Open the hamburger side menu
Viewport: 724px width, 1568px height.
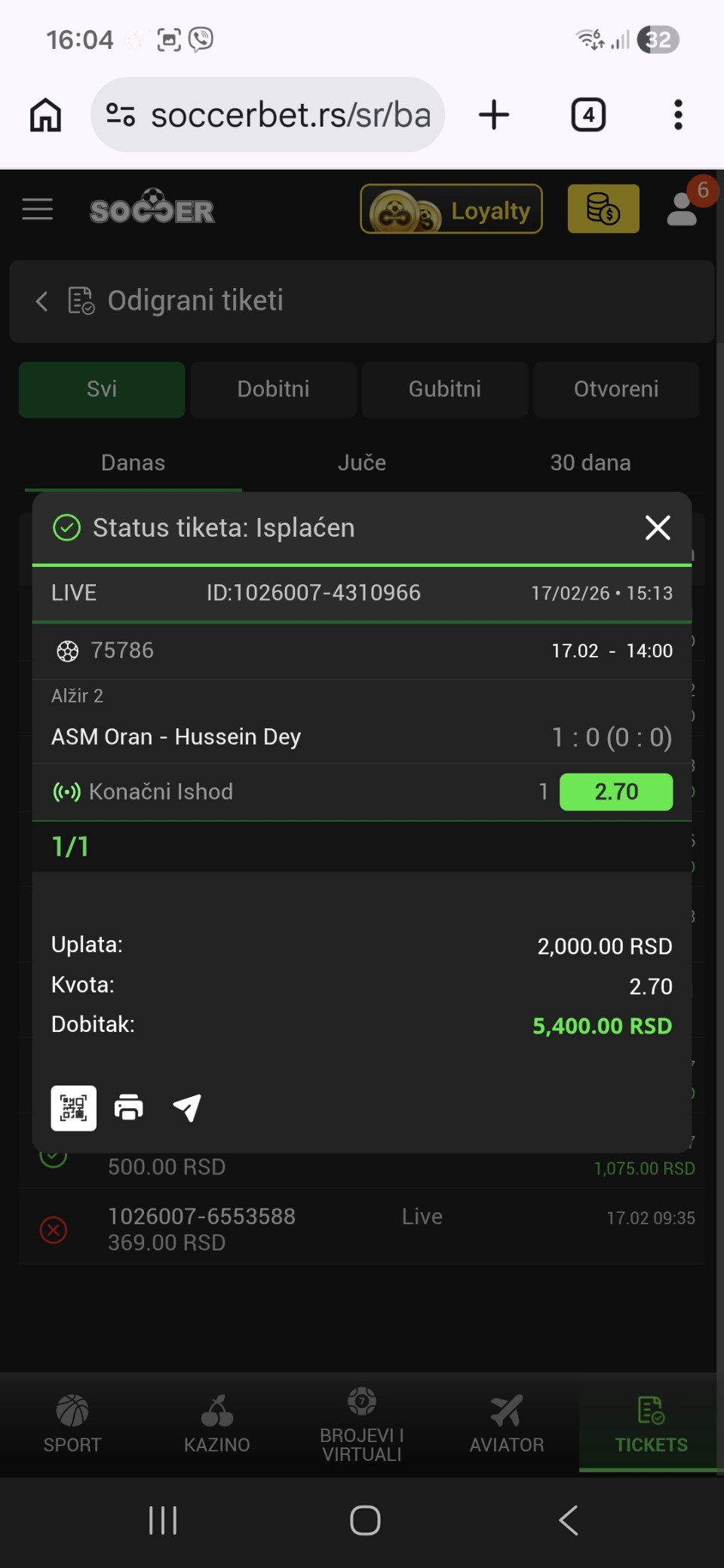[38, 210]
